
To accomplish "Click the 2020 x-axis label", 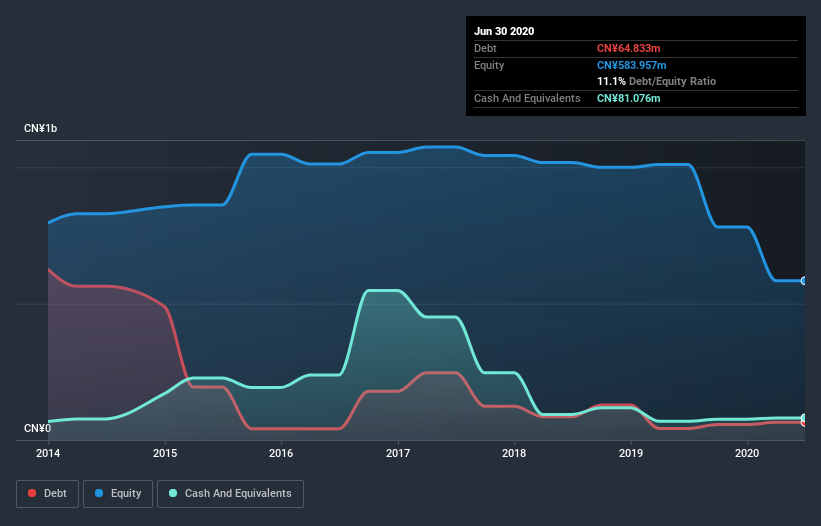I will pyautogui.click(x=747, y=453).
